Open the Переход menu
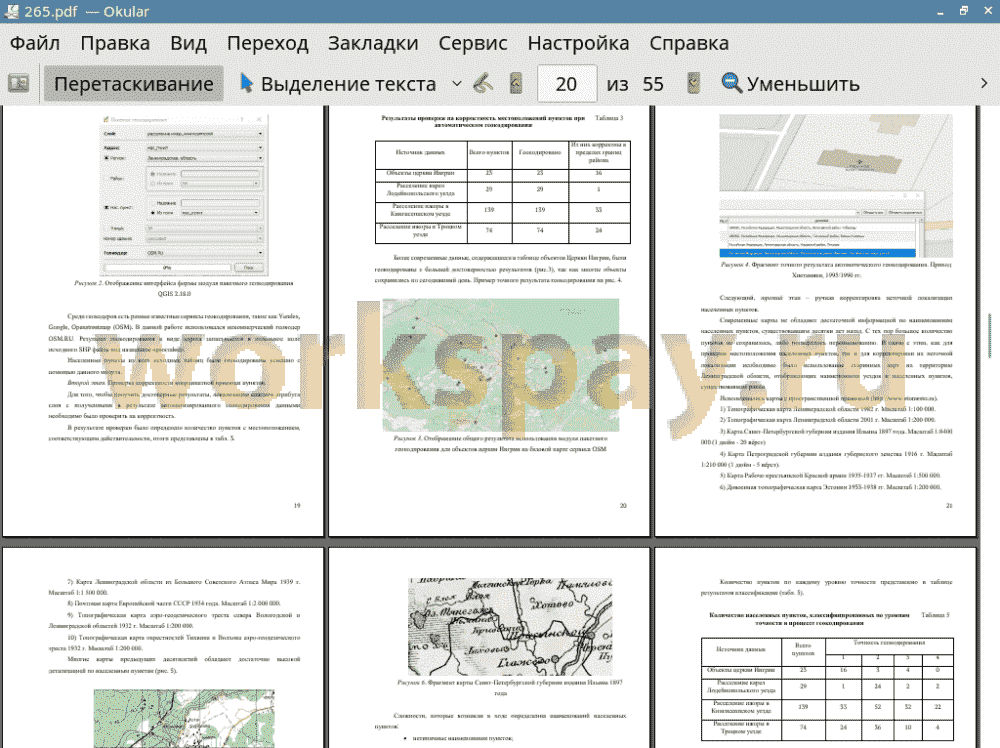Screen dimensions: 1000x748 [x=267, y=43]
